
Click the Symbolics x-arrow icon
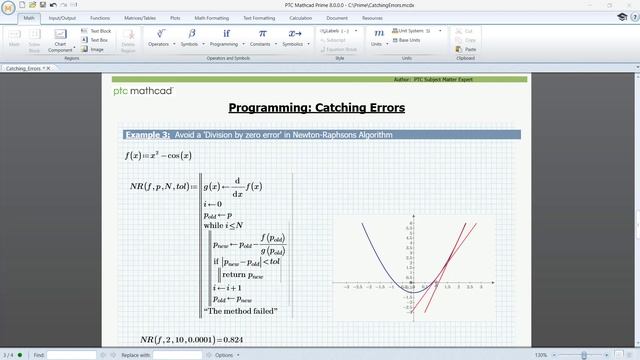click(x=295, y=33)
